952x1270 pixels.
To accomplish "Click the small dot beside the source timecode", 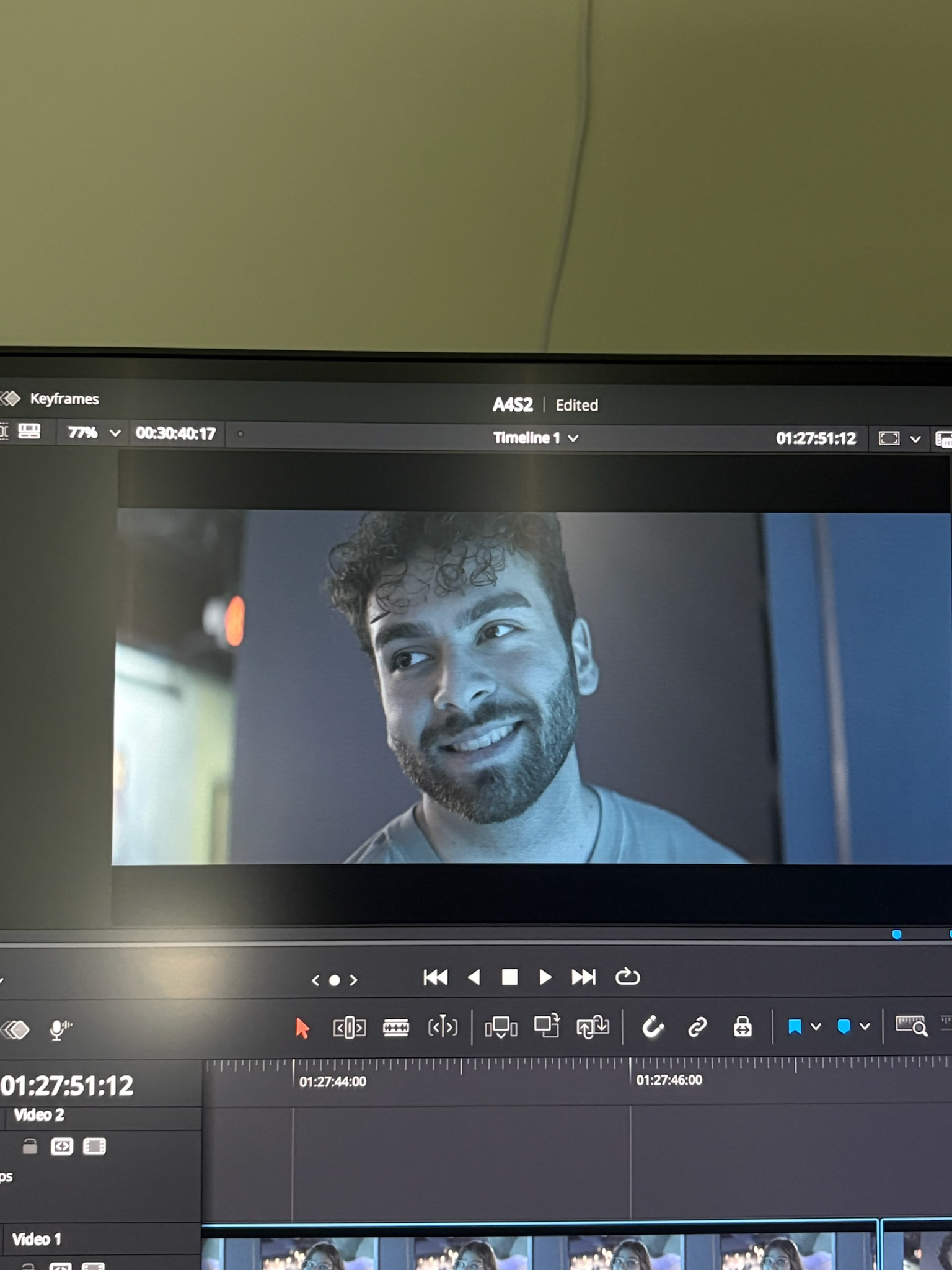I will 240,434.
